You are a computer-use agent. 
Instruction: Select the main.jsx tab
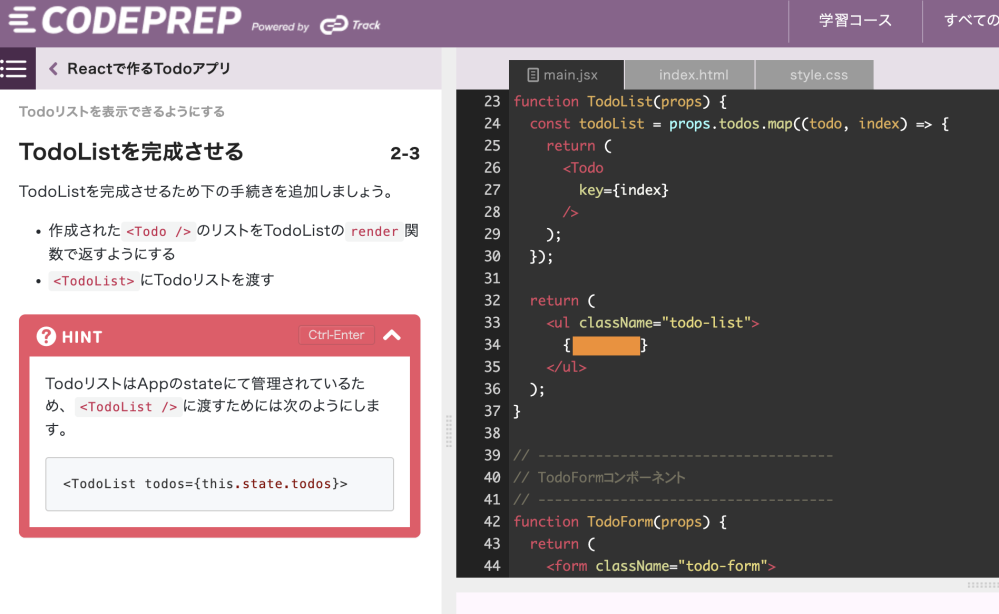(570, 75)
